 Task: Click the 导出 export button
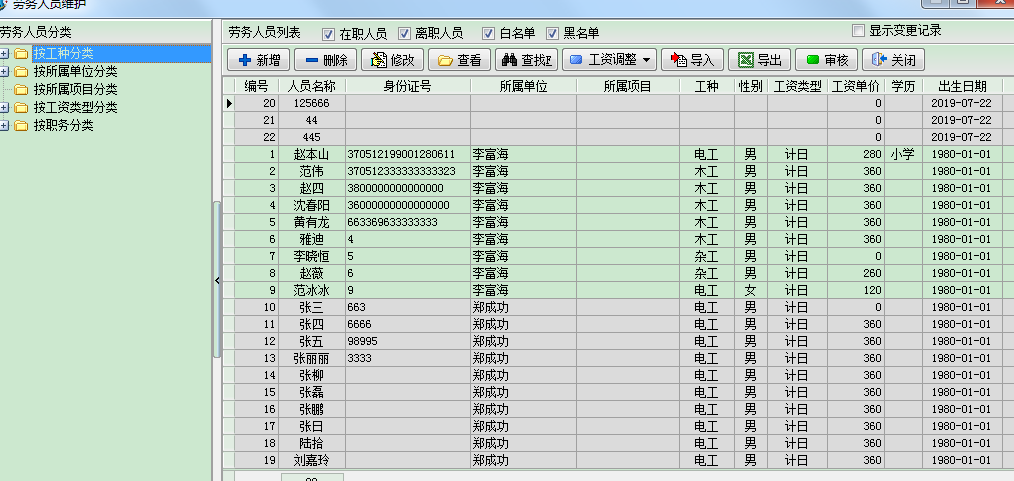coord(760,60)
